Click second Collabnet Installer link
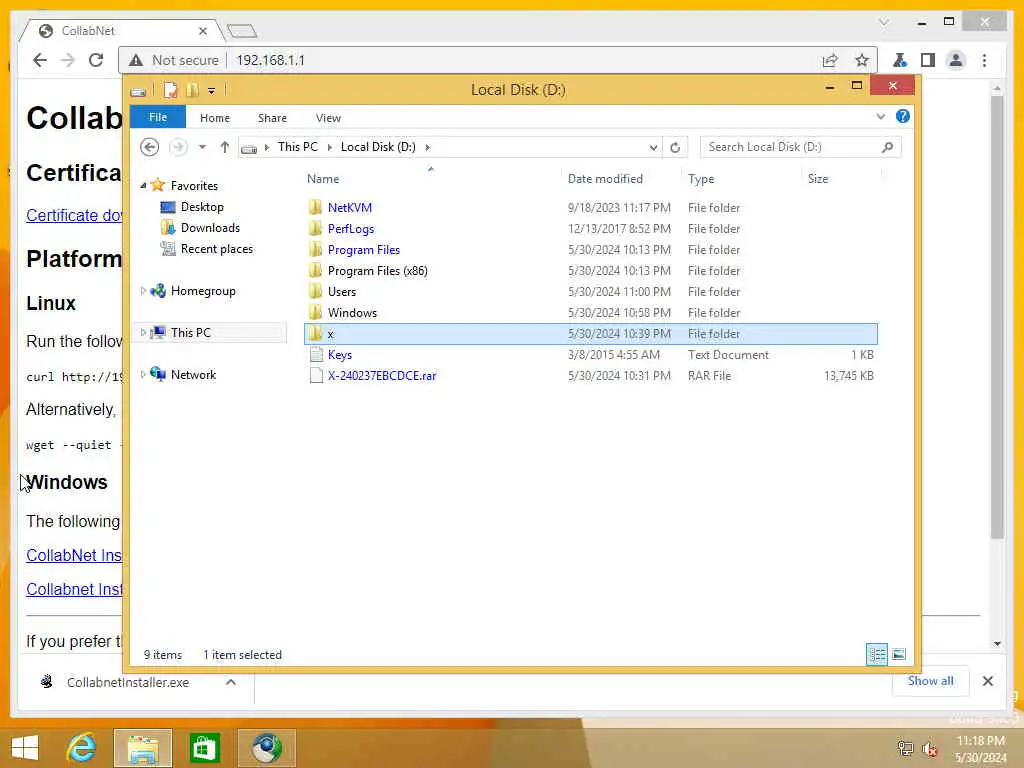This screenshot has width=1024, height=768. [x=74, y=589]
